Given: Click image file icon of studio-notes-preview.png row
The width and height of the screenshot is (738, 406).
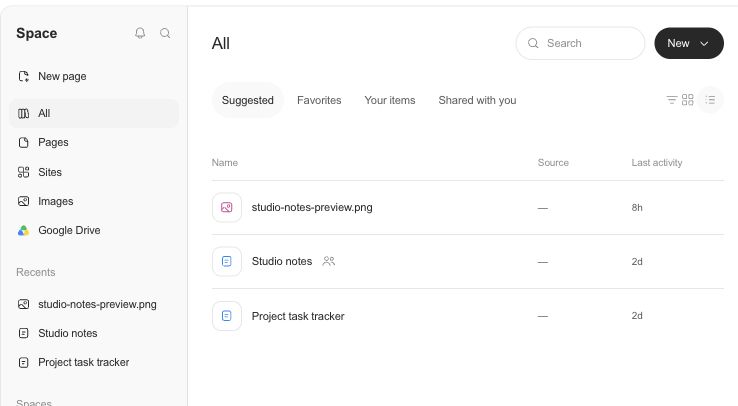Looking at the screenshot, I should tap(227, 207).
